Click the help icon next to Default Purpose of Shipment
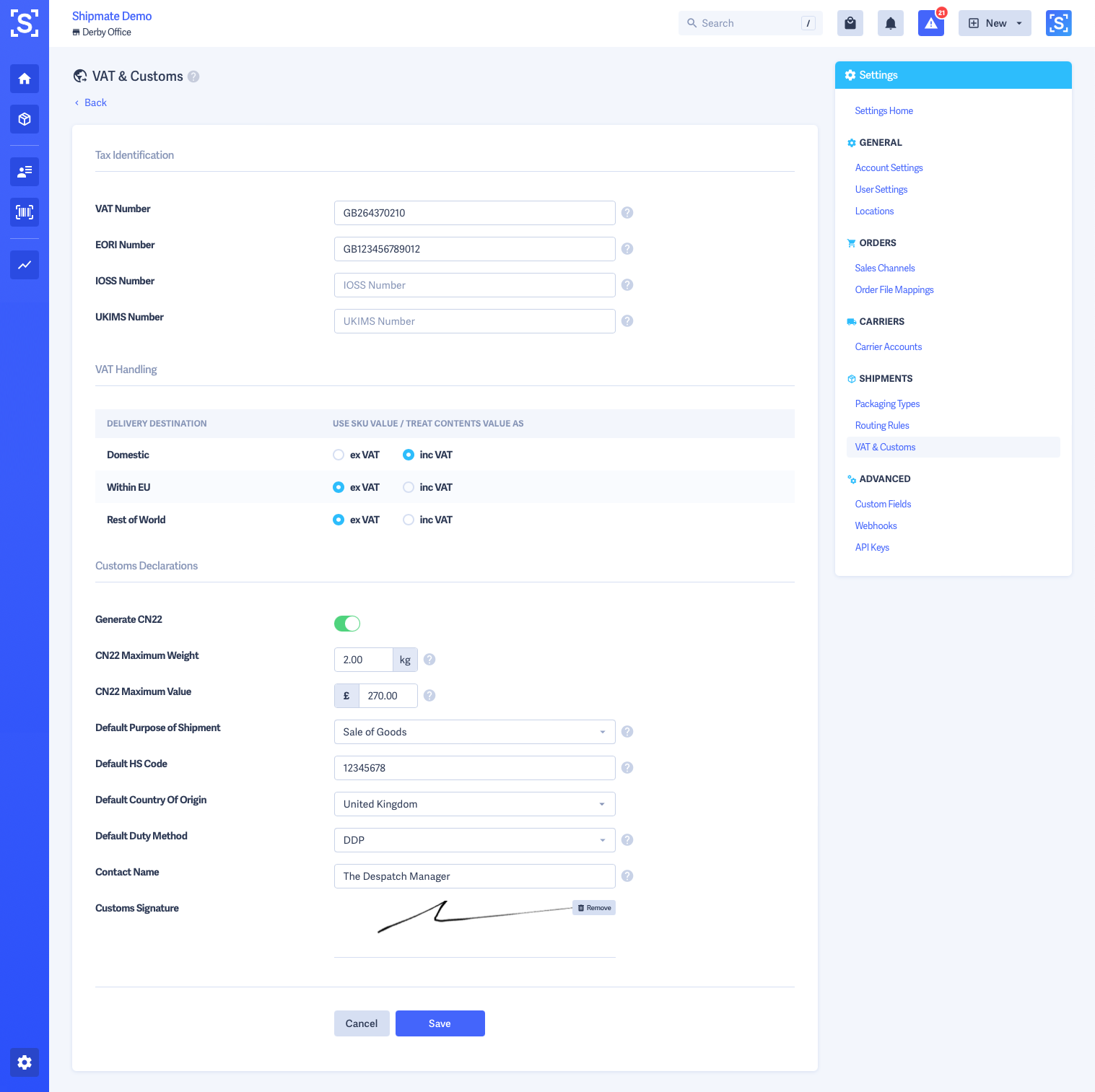This screenshot has width=1095, height=1092. [x=627, y=732]
